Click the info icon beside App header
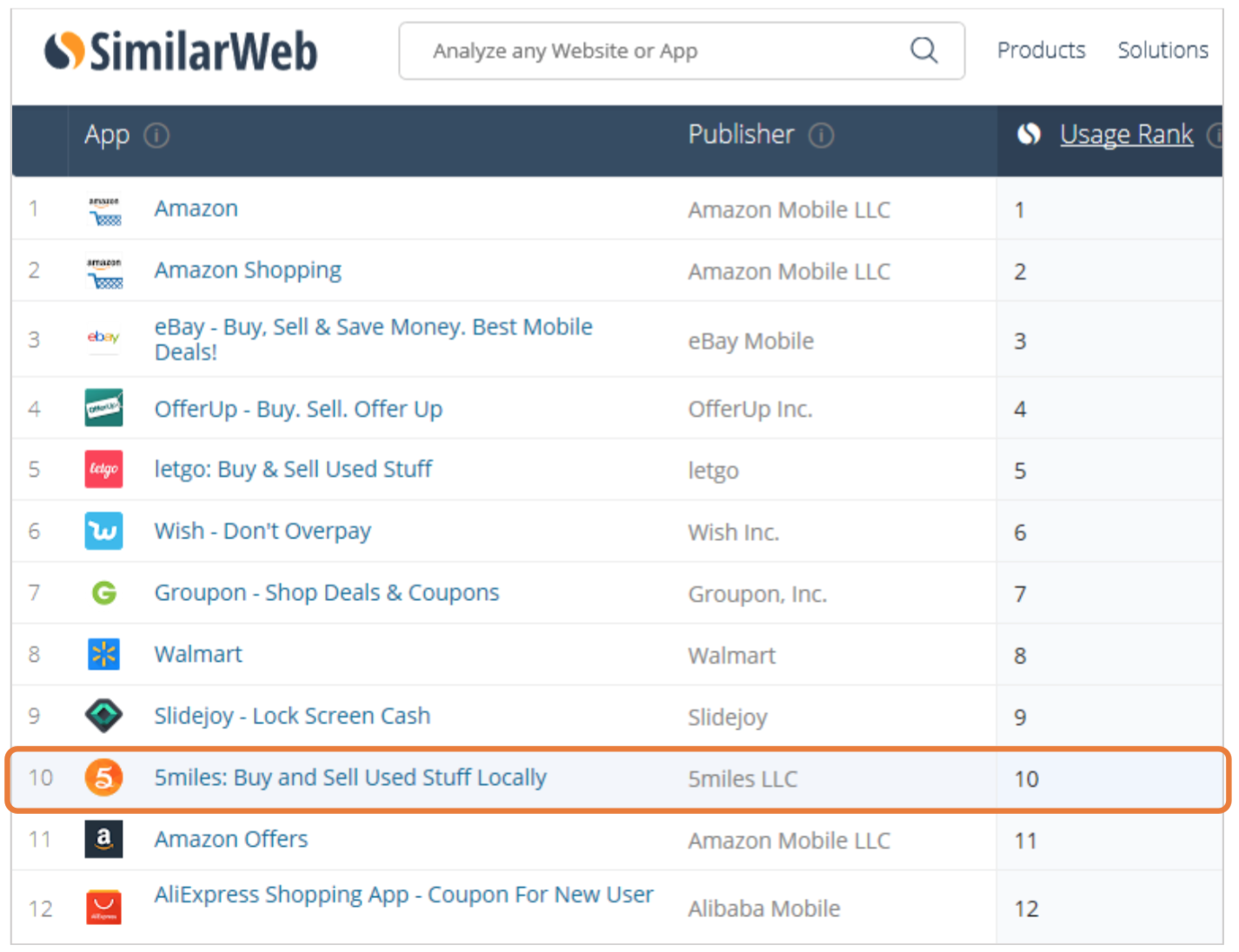 [x=156, y=136]
